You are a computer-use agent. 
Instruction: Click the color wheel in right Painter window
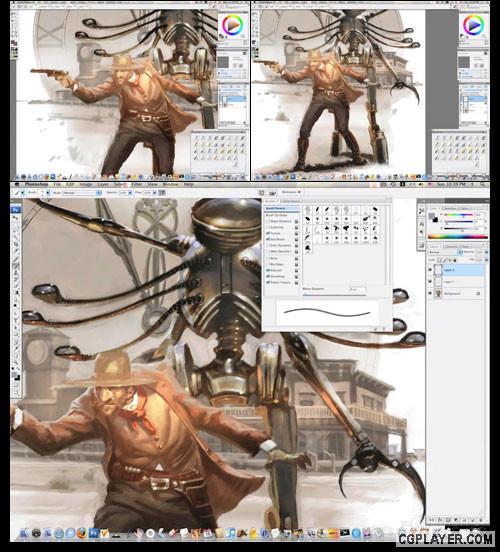(x=474, y=25)
